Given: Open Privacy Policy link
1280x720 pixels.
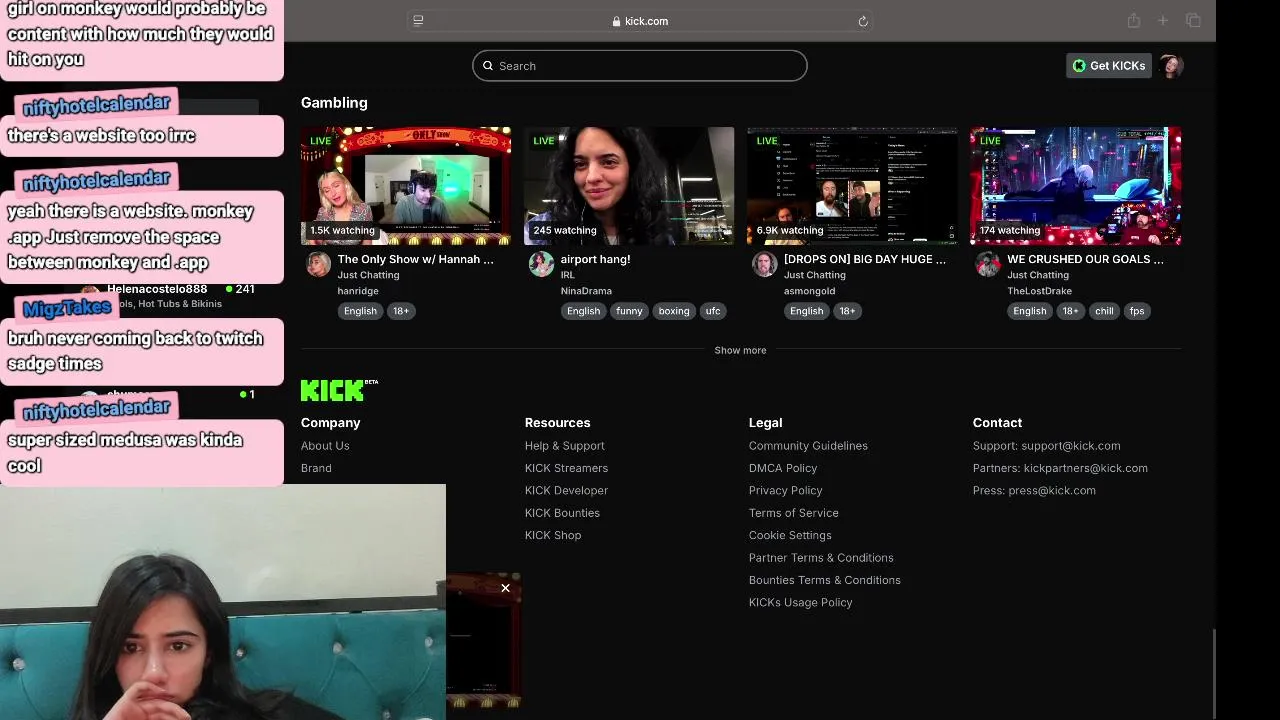Looking at the screenshot, I should click(x=786, y=490).
